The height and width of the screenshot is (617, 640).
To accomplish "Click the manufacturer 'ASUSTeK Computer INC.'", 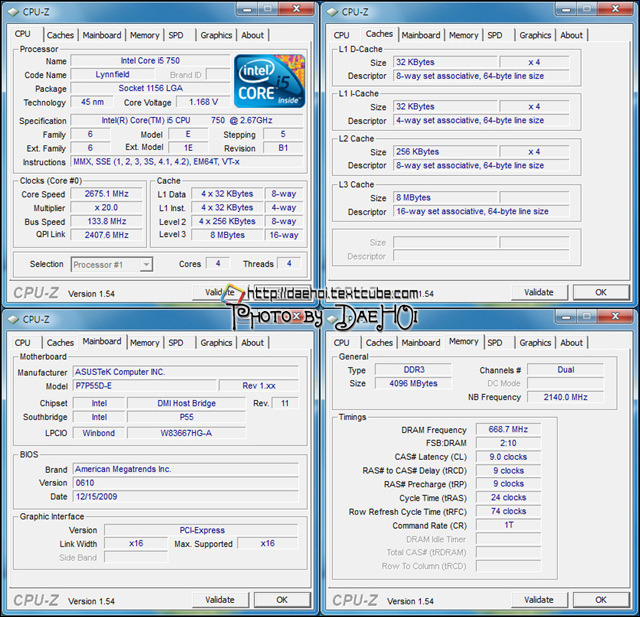I will click(186, 372).
